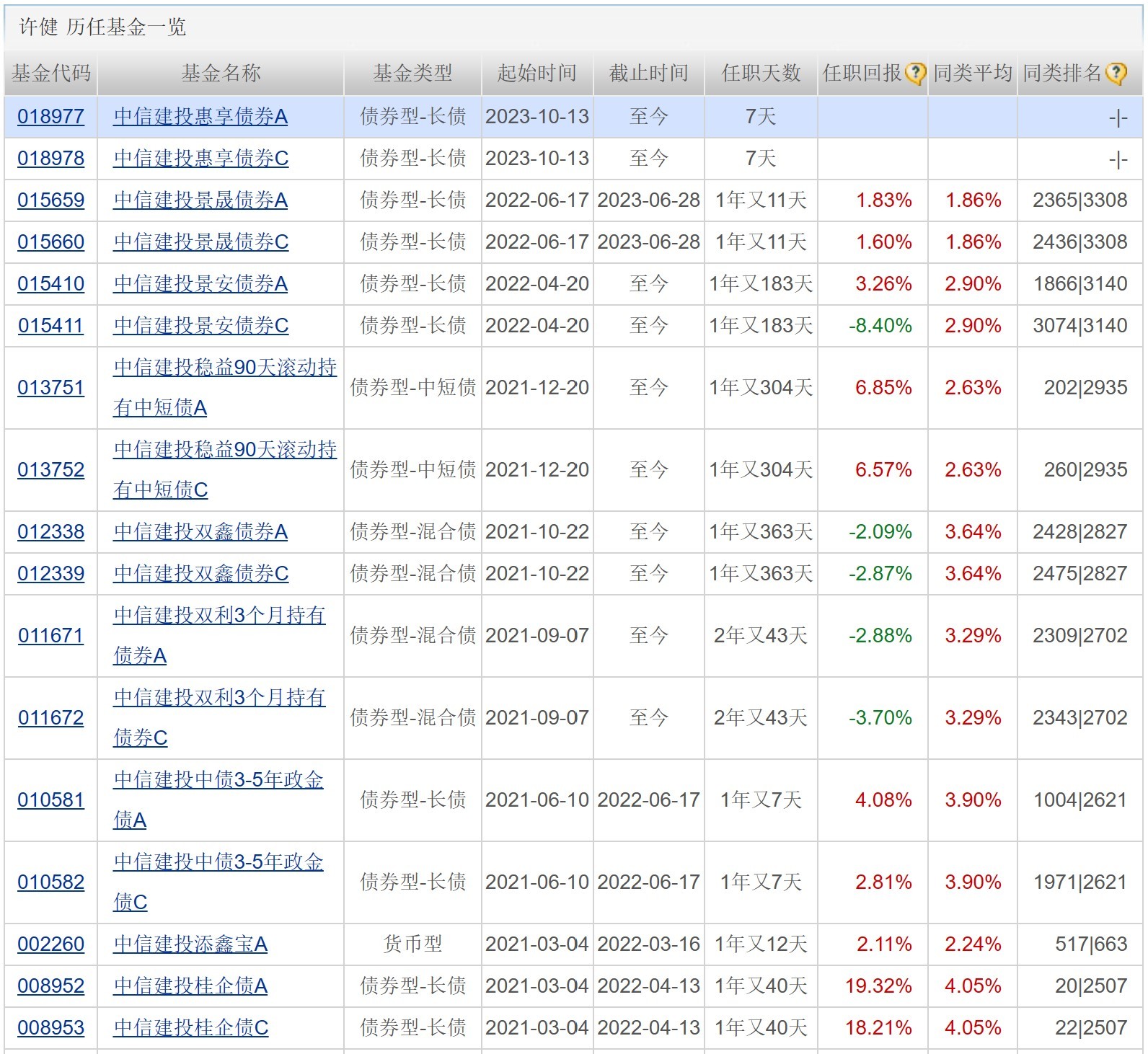Open fund code 008952 link
This screenshot has width=1148, height=1054.
click(50, 986)
